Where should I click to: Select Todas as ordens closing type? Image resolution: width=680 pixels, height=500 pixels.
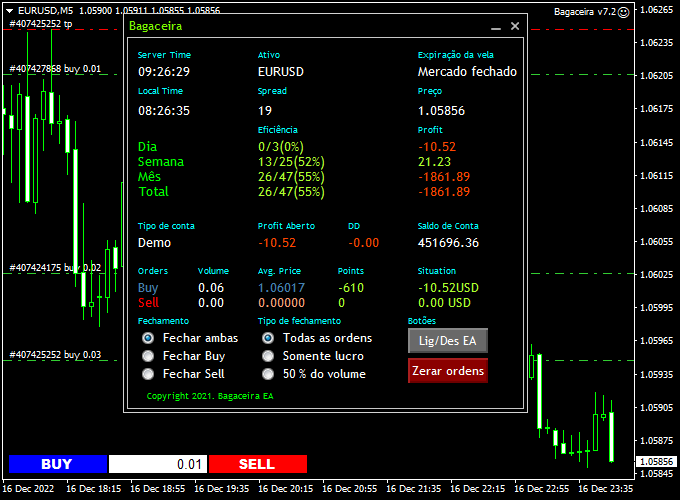tap(268, 338)
